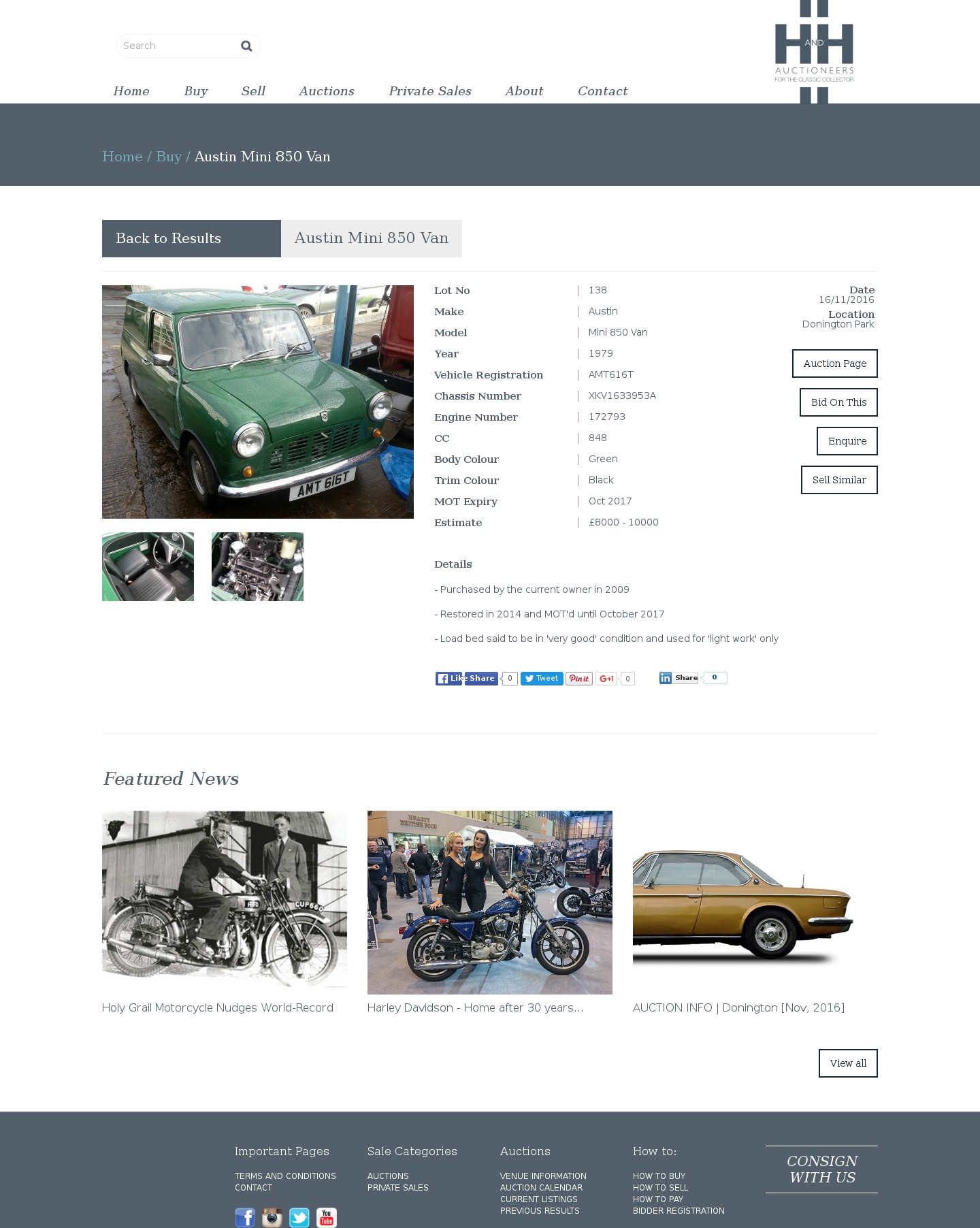980x1228 pixels.
Task: Open the Auctions menu item
Action: point(327,91)
